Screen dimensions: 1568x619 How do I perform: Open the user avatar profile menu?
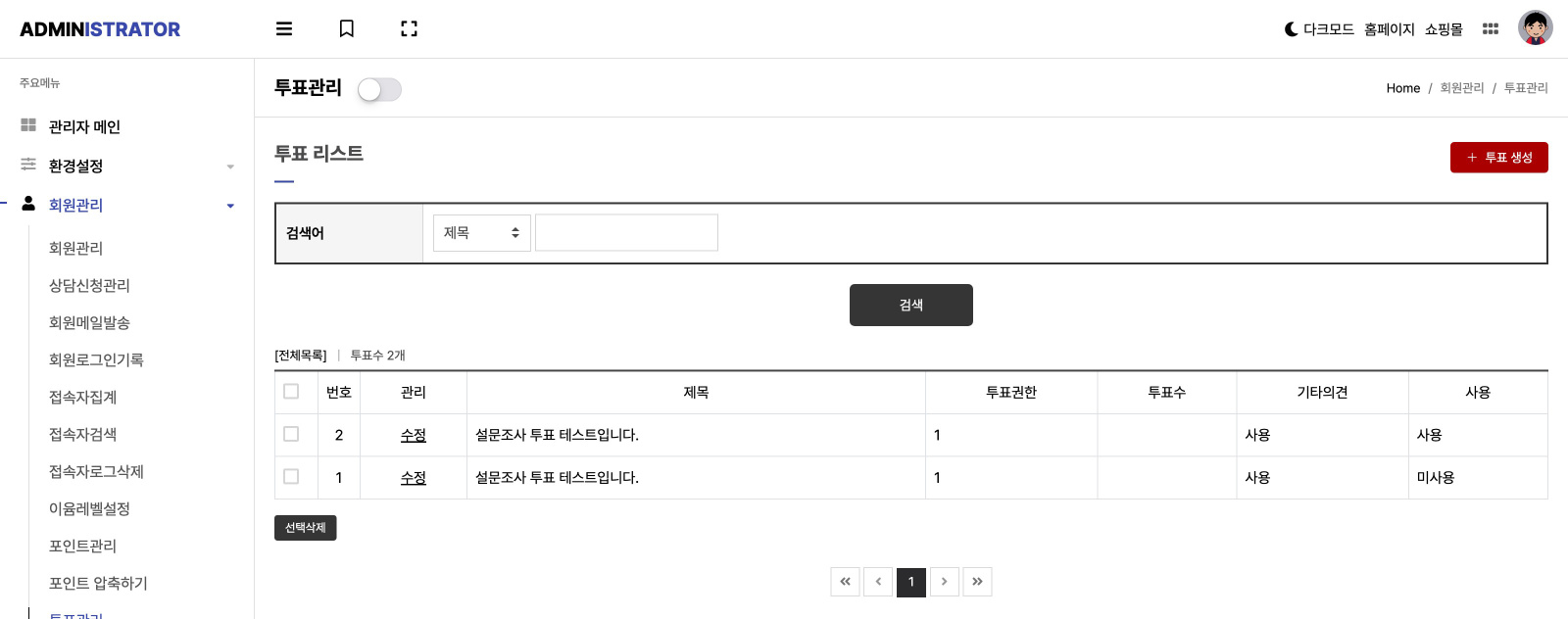[x=1536, y=28]
